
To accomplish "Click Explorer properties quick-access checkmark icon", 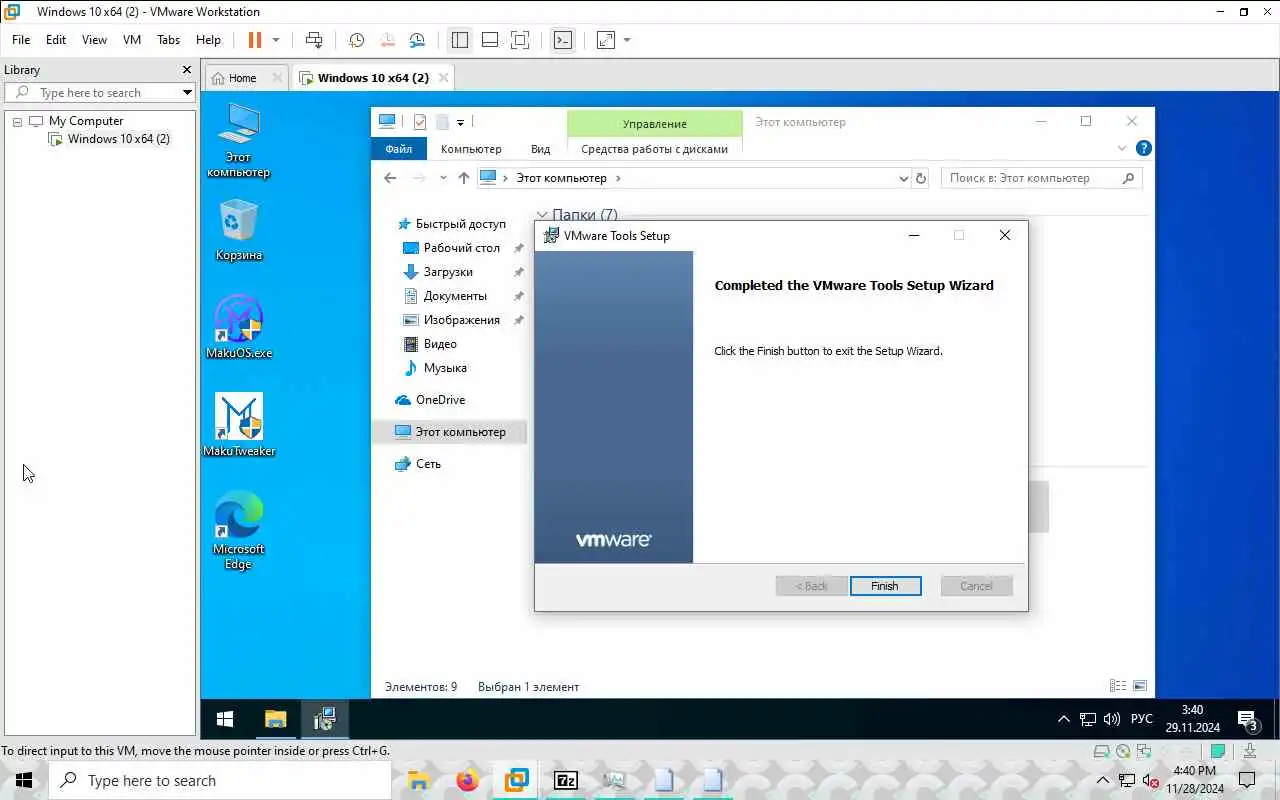I will [x=420, y=122].
